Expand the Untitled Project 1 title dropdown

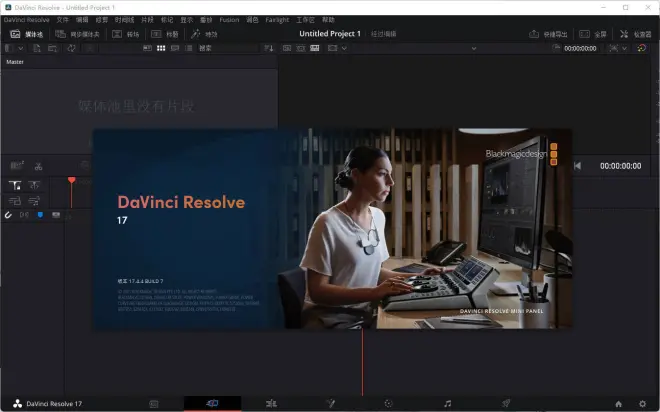(x=331, y=34)
